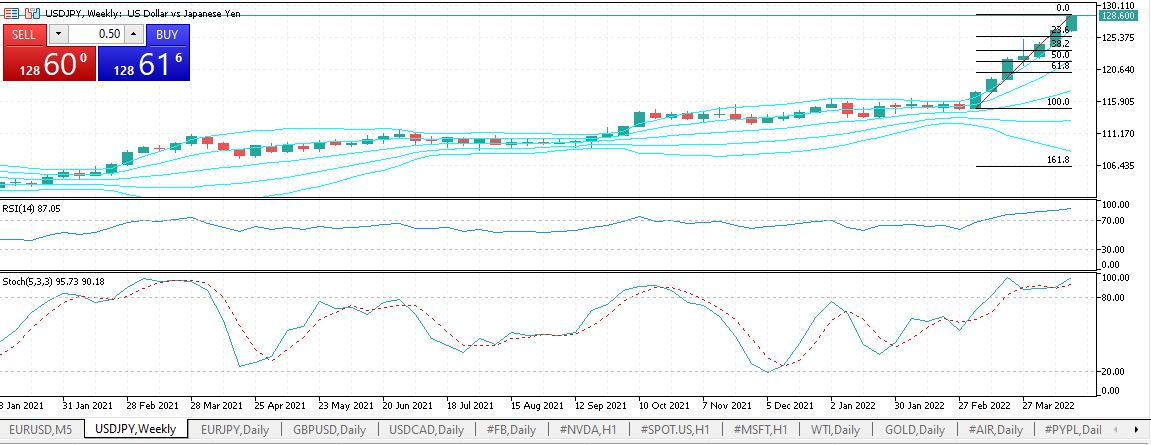
Task: Select the Fibonacci 161.8 level label
Action: tap(1058, 159)
